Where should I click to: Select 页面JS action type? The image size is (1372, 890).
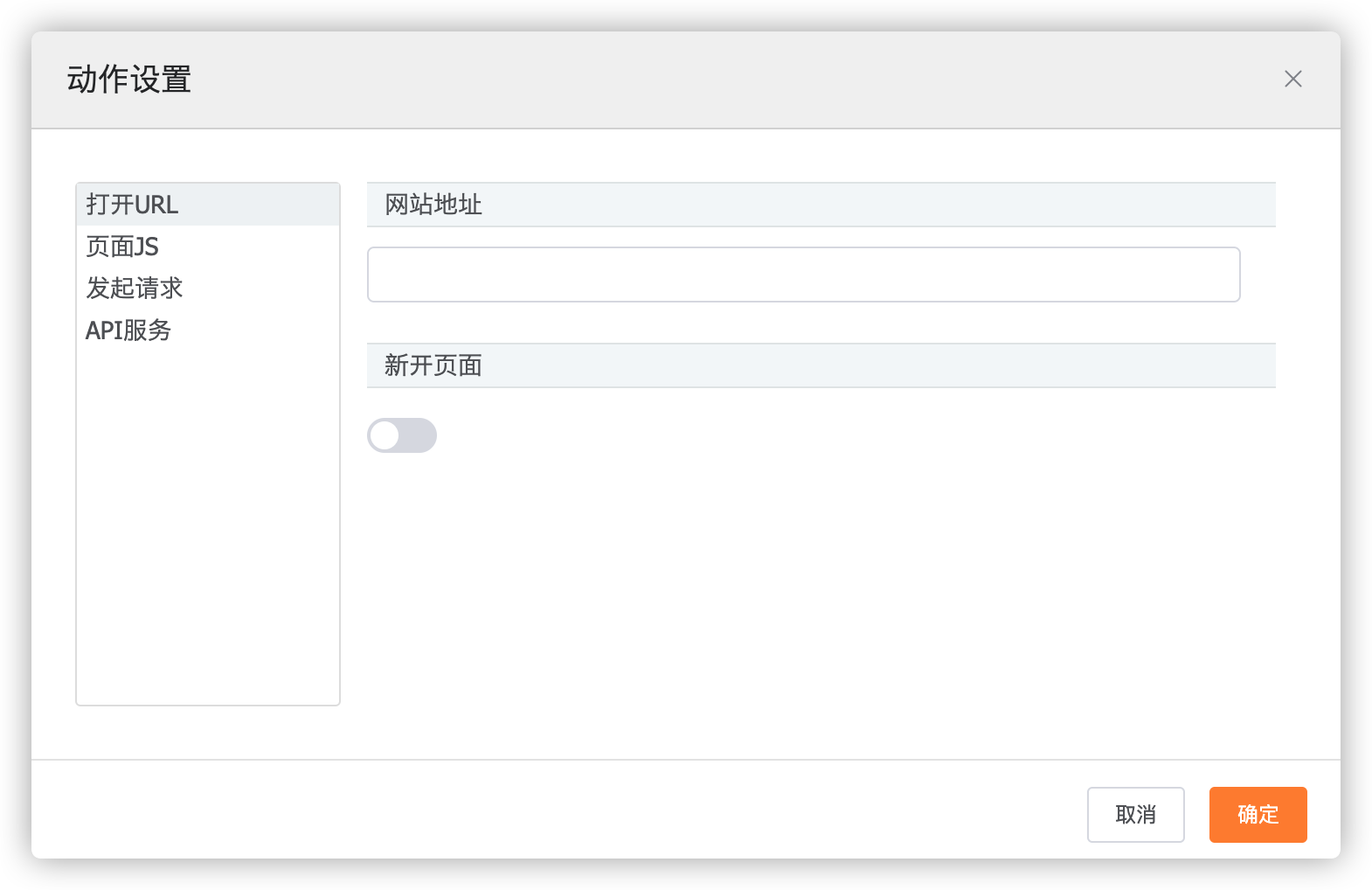click(122, 247)
